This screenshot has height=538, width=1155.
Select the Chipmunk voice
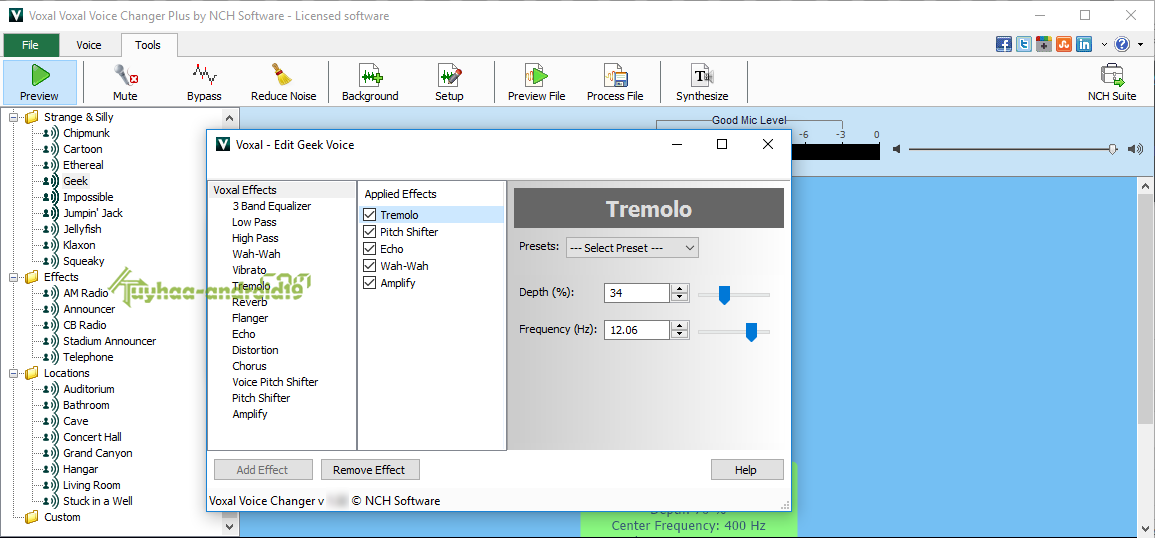click(x=86, y=133)
